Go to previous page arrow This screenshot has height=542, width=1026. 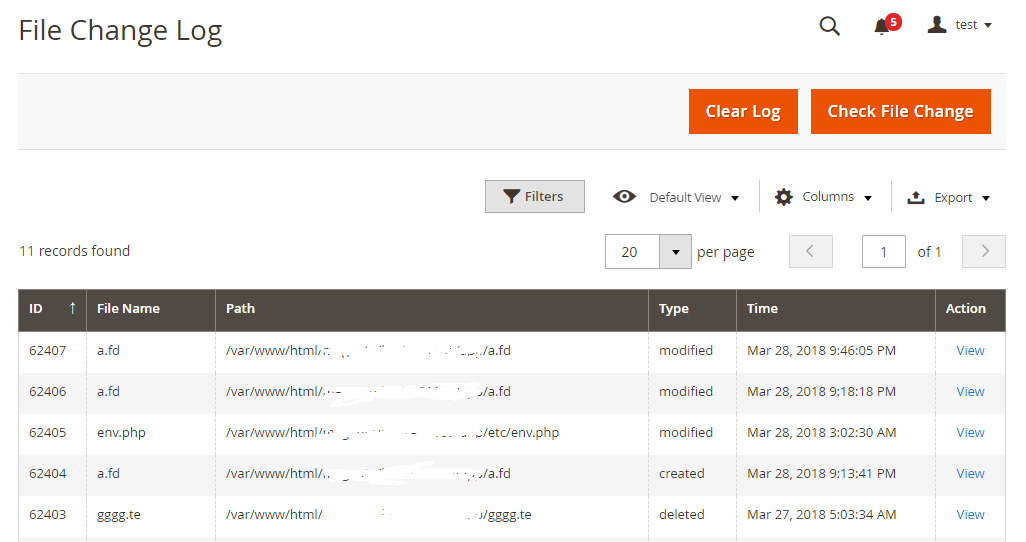pyautogui.click(x=811, y=252)
